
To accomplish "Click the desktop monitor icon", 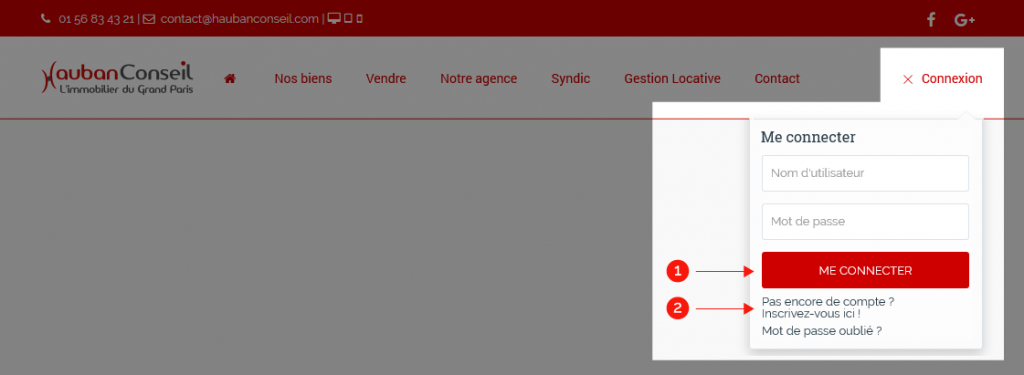I will pyautogui.click(x=334, y=18).
